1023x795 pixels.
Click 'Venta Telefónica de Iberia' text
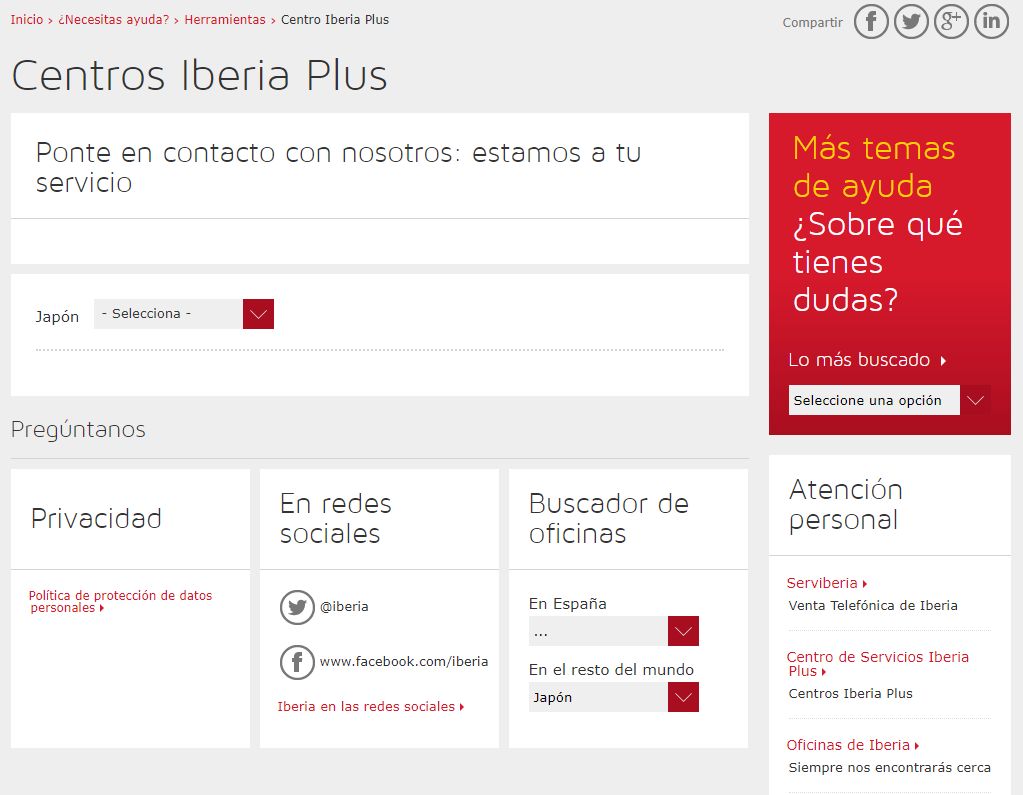pos(873,605)
